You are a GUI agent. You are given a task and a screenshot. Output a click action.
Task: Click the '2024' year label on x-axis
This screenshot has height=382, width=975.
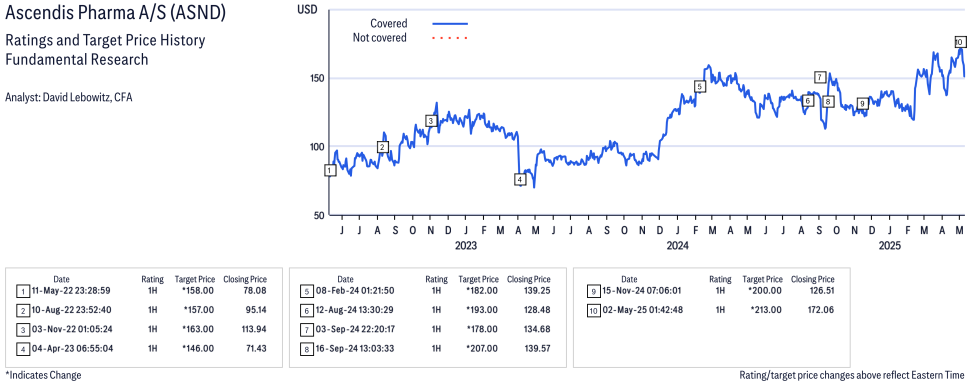pyautogui.click(x=678, y=246)
